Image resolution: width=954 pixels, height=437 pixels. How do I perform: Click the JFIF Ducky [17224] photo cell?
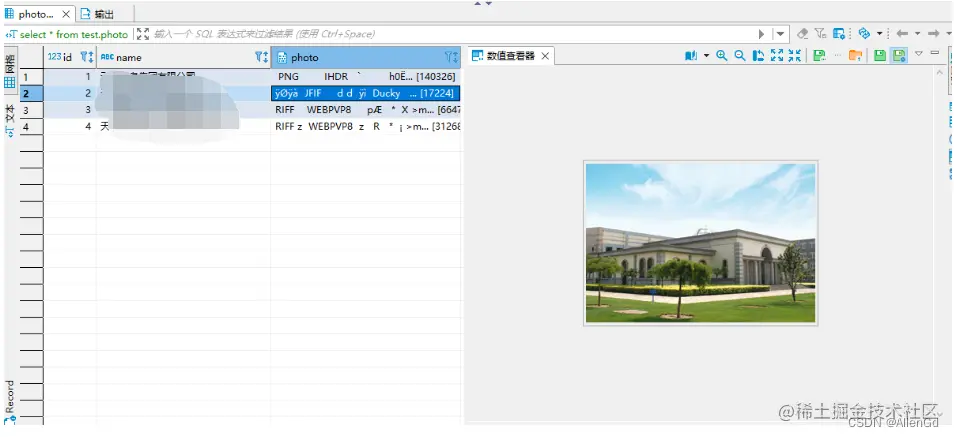[x=366, y=93]
